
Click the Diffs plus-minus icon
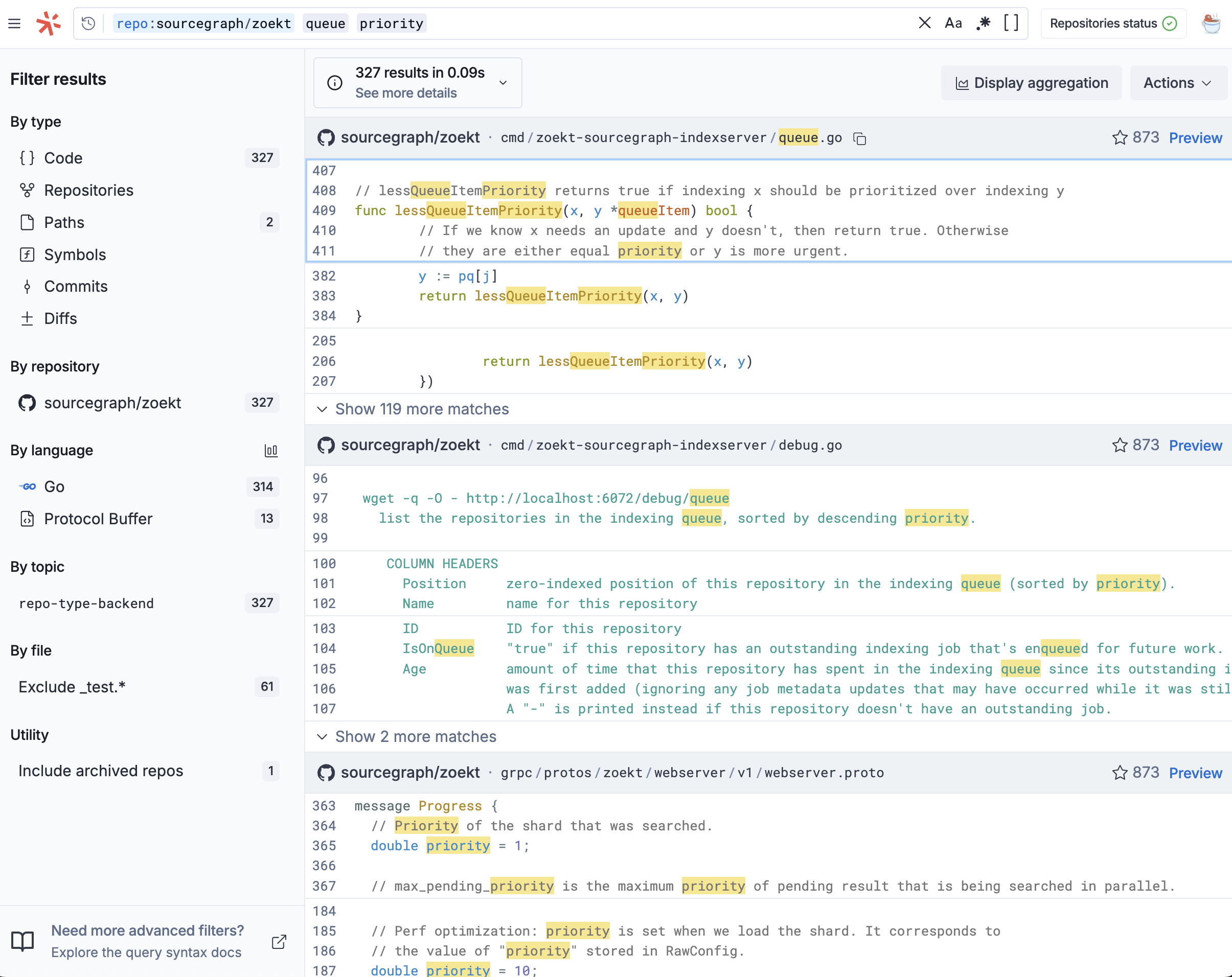tap(27, 318)
